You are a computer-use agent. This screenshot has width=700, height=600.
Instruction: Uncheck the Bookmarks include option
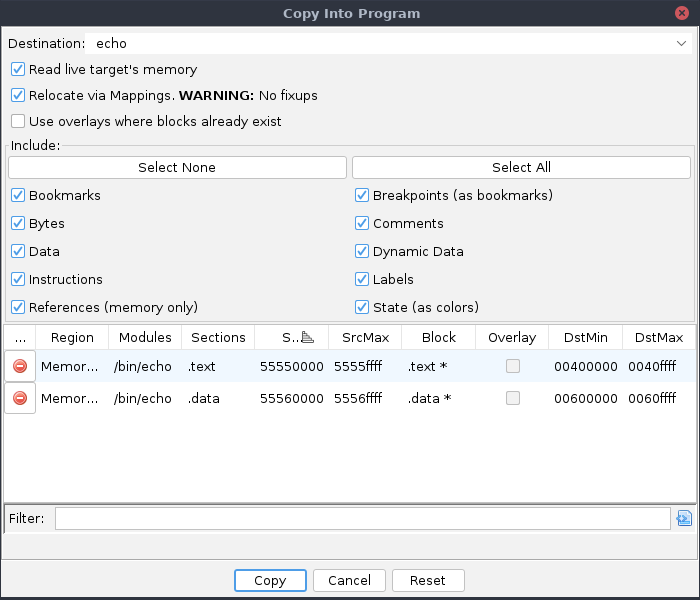coord(18,196)
